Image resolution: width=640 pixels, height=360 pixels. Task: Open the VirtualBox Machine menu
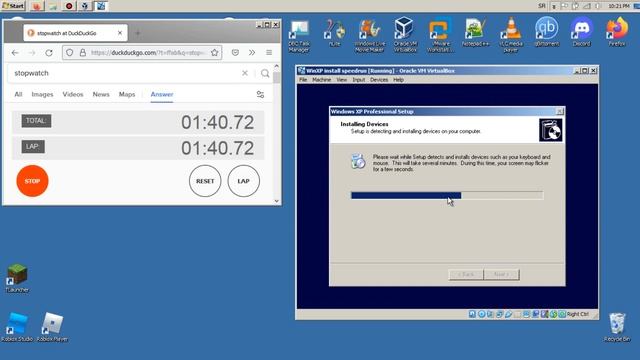[322, 80]
